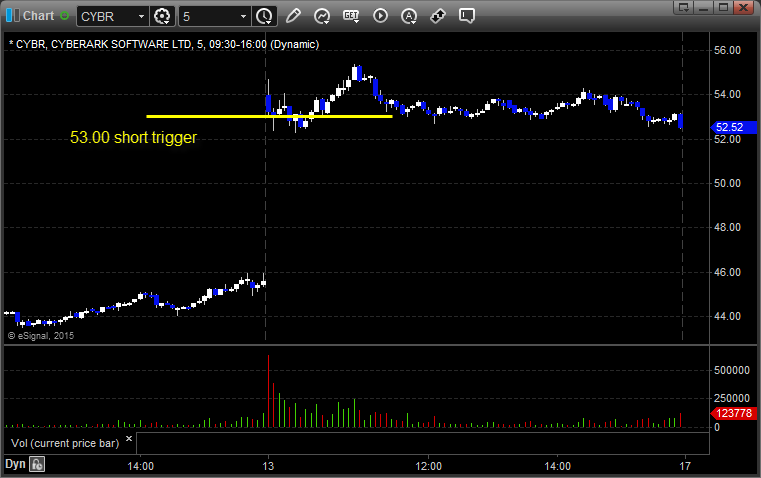Click the 53.00 short trigger annotation
Viewport: 761px width, 478px height.
pyautogui.click(x=133, y=137)
